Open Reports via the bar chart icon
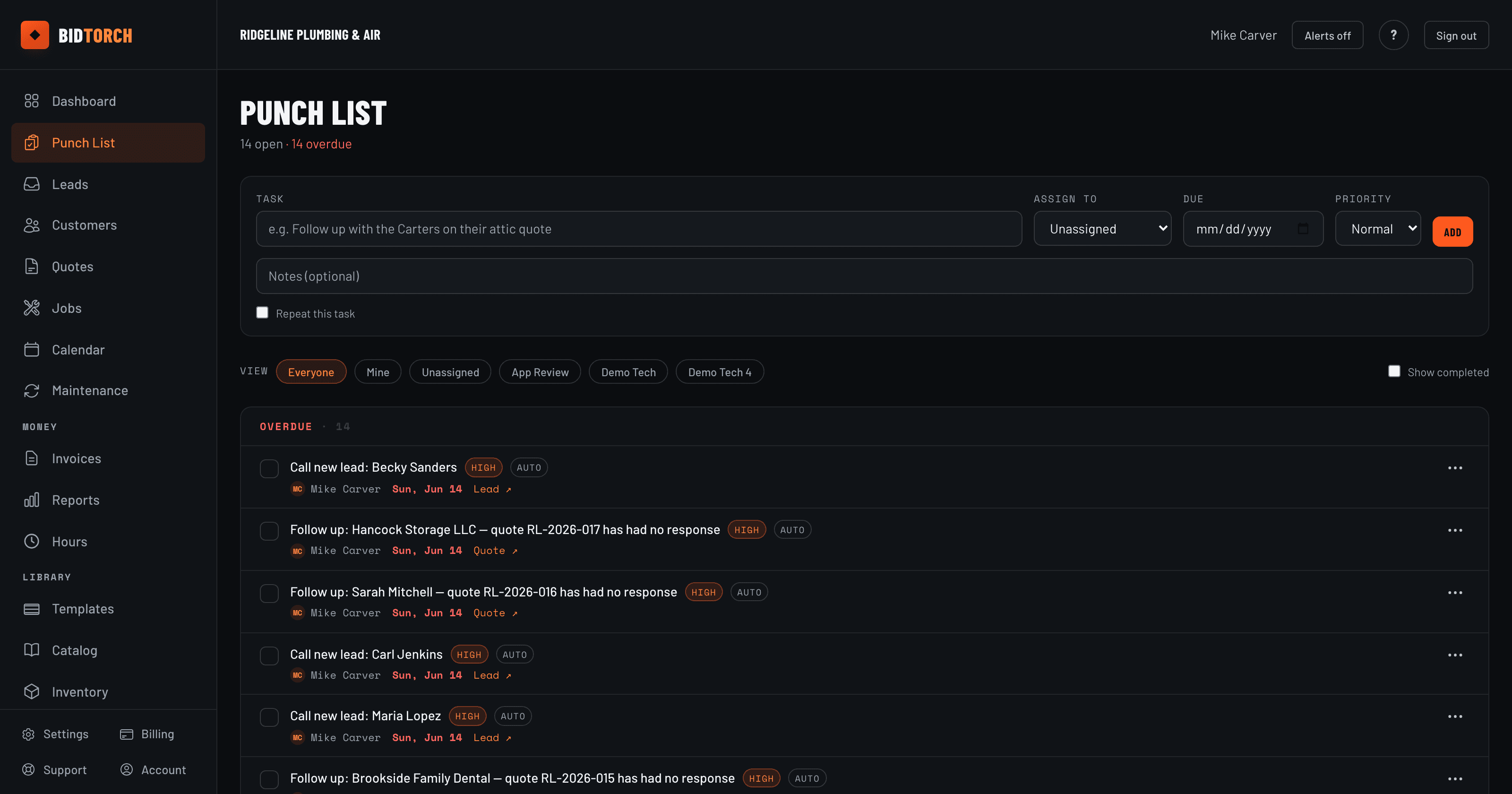 32,501
